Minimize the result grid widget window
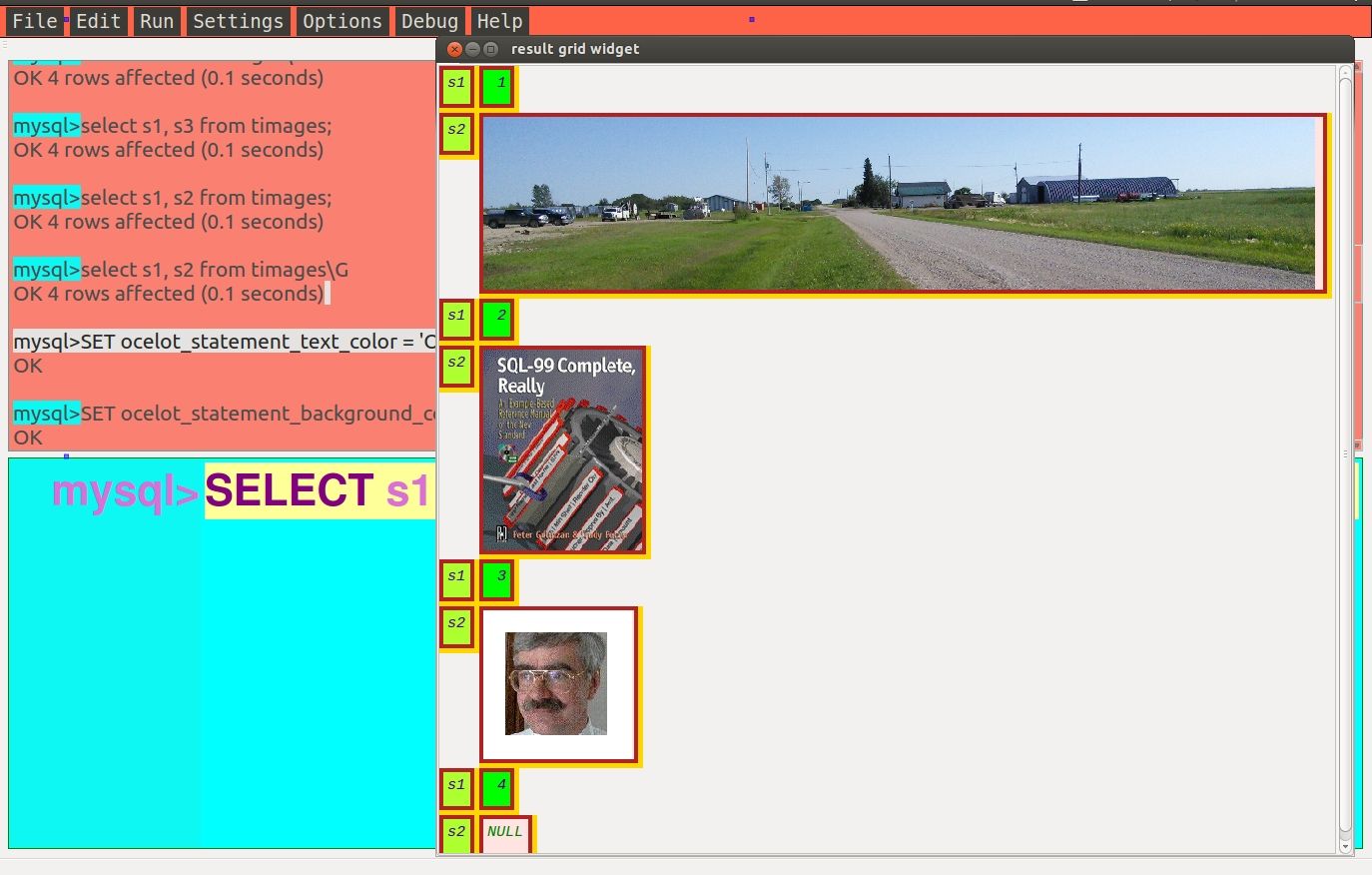 (x=471, y=48)
